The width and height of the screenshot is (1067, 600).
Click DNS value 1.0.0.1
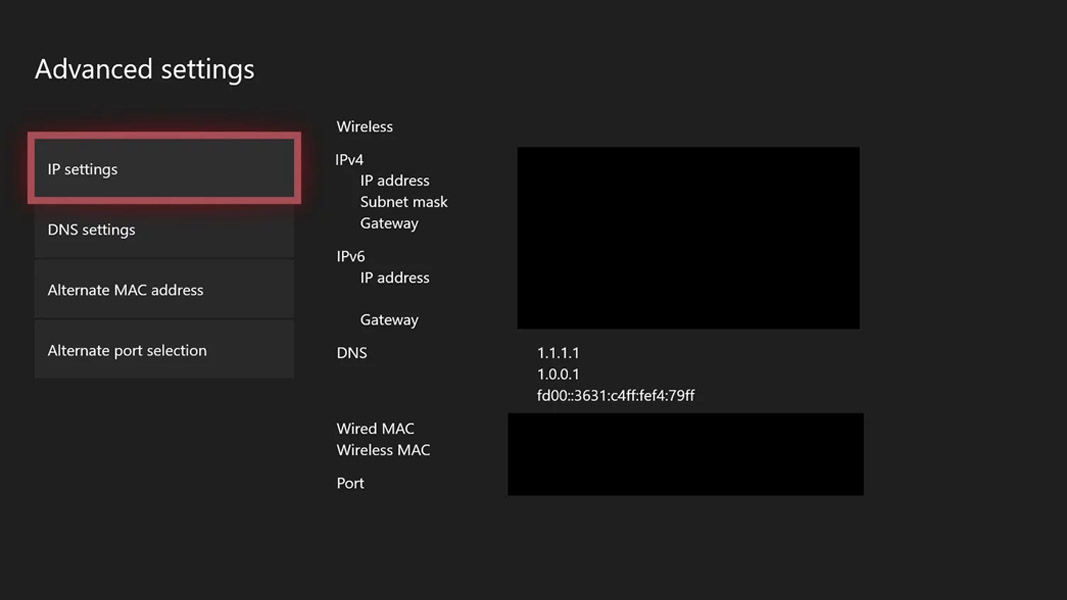558,374
